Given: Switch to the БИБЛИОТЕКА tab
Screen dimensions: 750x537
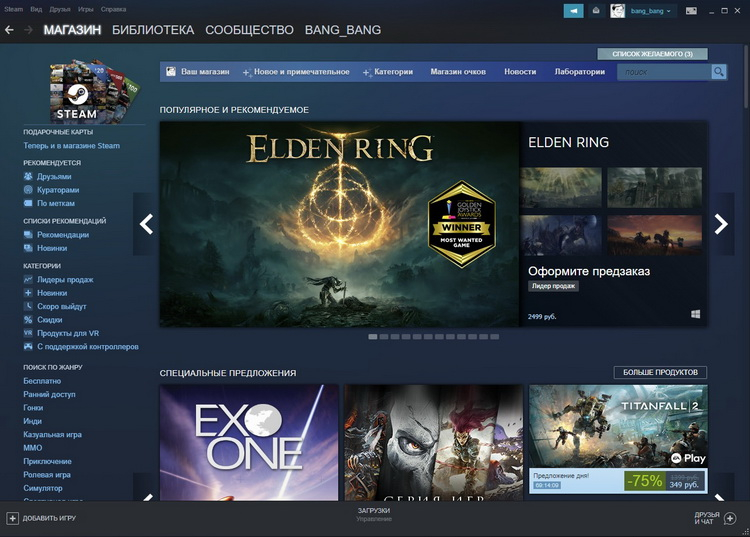Looking at the screenshot, I should pos(153,30).
